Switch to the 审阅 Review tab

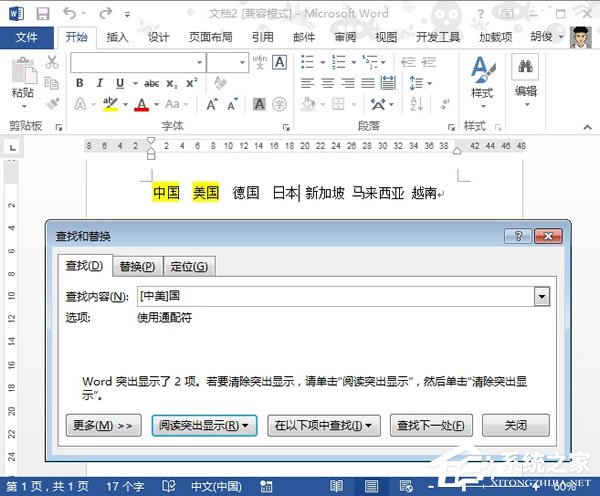(345, 37)
